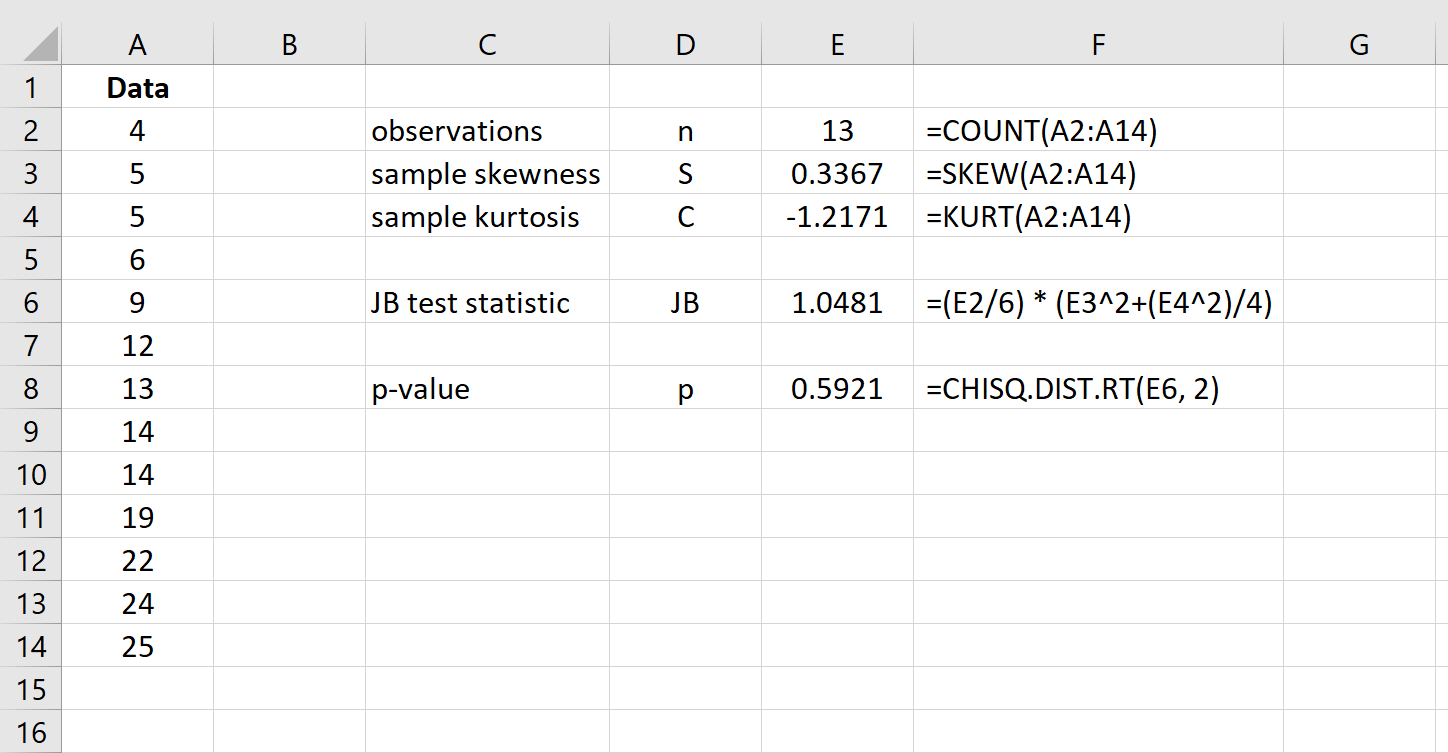Select row 5 header
This screenshot has width=1448, height=753.
[31, 260]
